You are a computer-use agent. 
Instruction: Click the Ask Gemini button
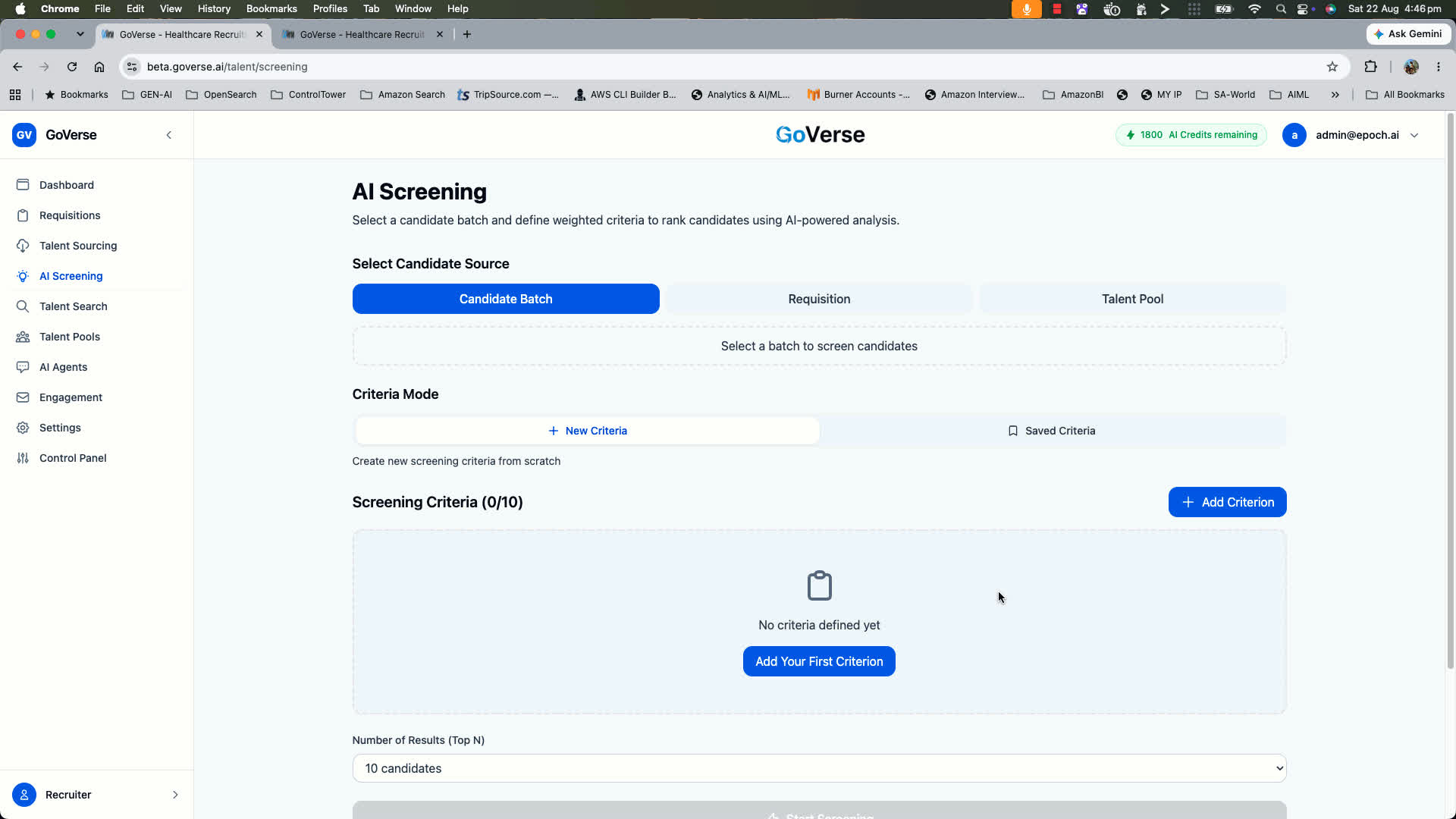1408,34
